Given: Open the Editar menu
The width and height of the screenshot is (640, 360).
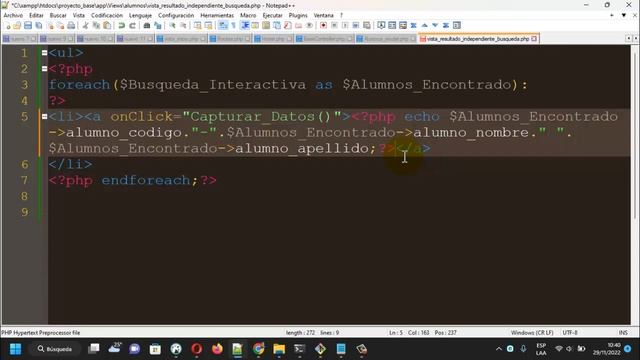Looking at the screenshot, I should 36,15.
